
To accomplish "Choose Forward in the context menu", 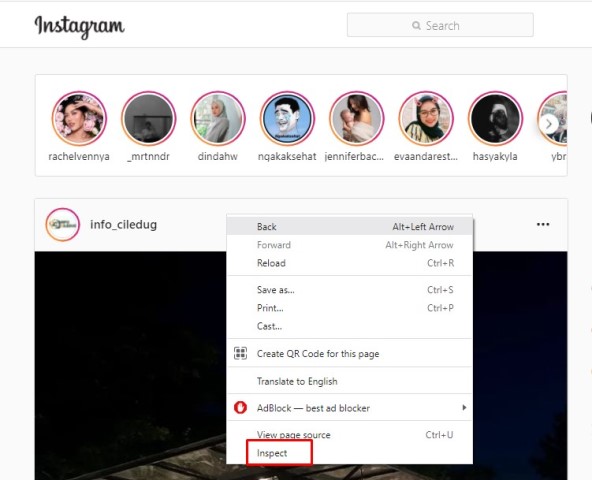I will (x=350, y=245).
